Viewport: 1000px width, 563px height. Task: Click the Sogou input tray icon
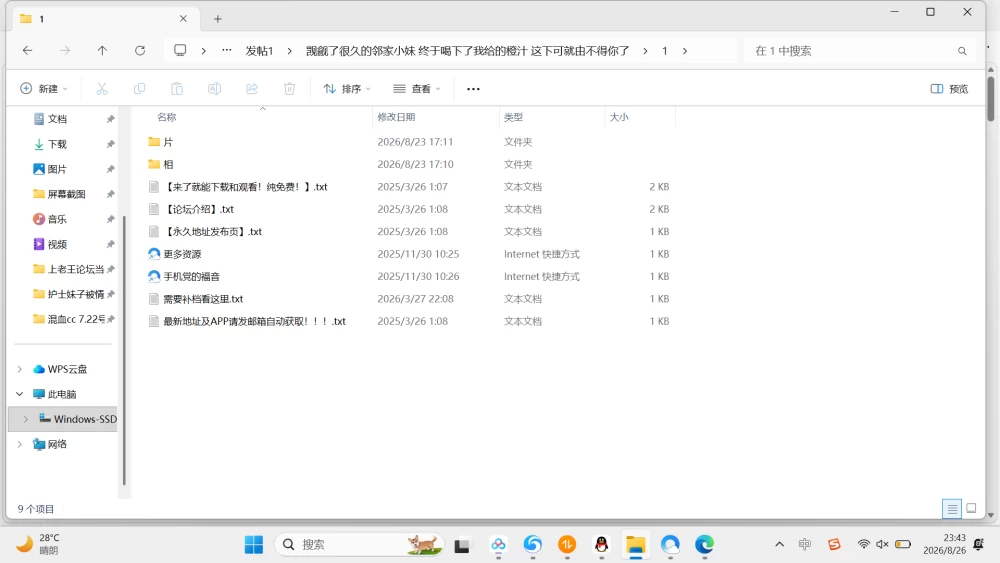point(834,544)
